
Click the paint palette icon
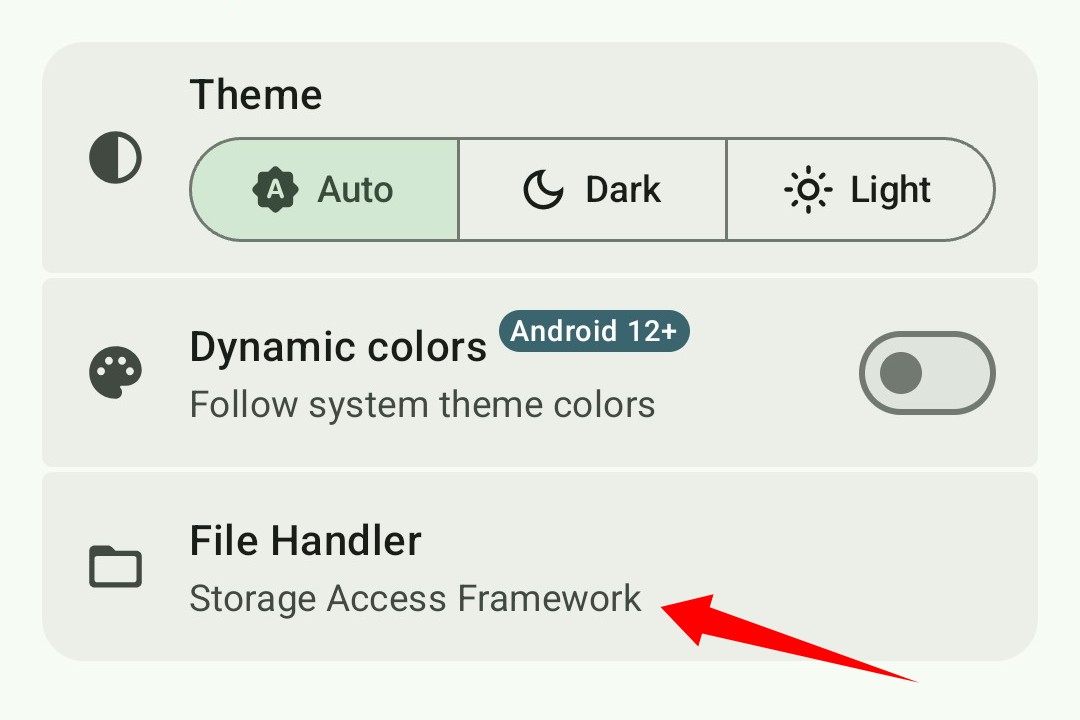point(116,374)
